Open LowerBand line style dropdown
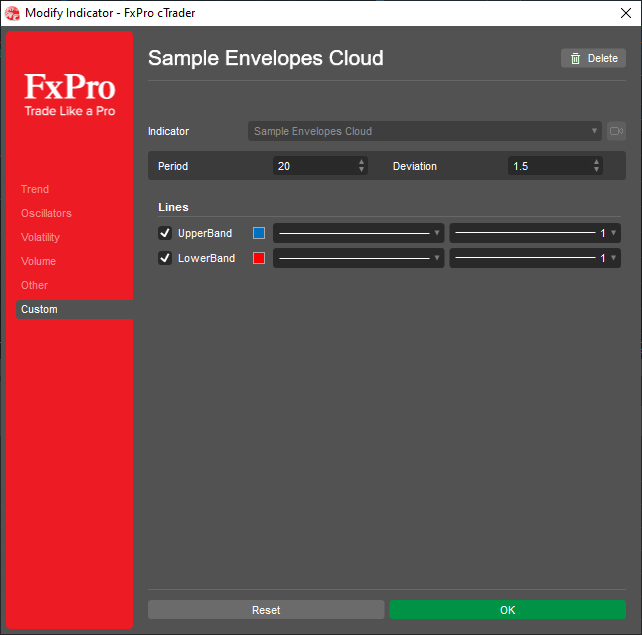642x635 pixels. [x=358, y=258]
